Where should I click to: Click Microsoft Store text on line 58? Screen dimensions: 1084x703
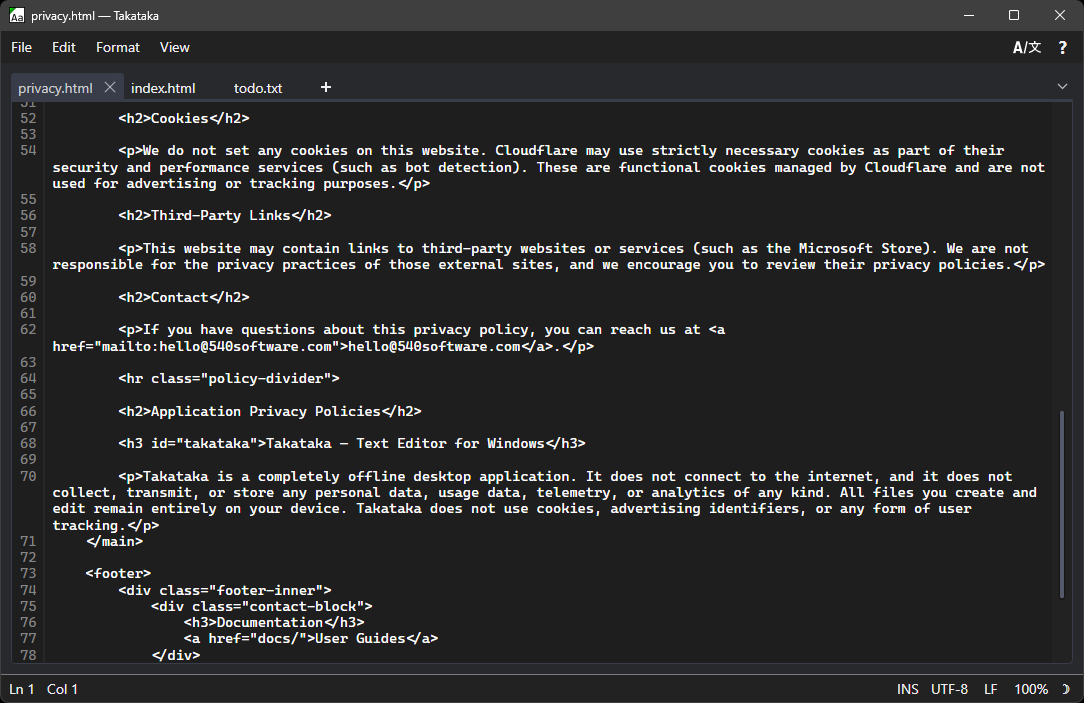(x=861, y=248)
